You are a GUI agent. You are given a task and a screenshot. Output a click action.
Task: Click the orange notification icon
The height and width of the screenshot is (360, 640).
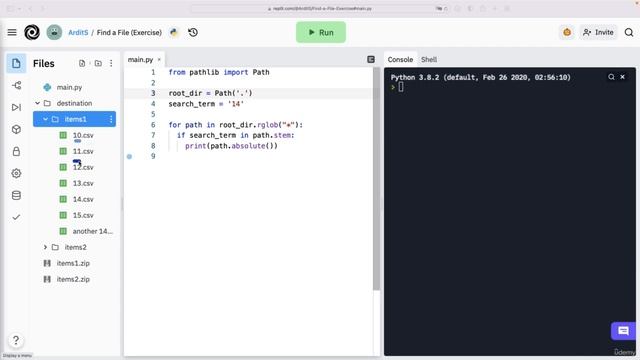[567, 32]
